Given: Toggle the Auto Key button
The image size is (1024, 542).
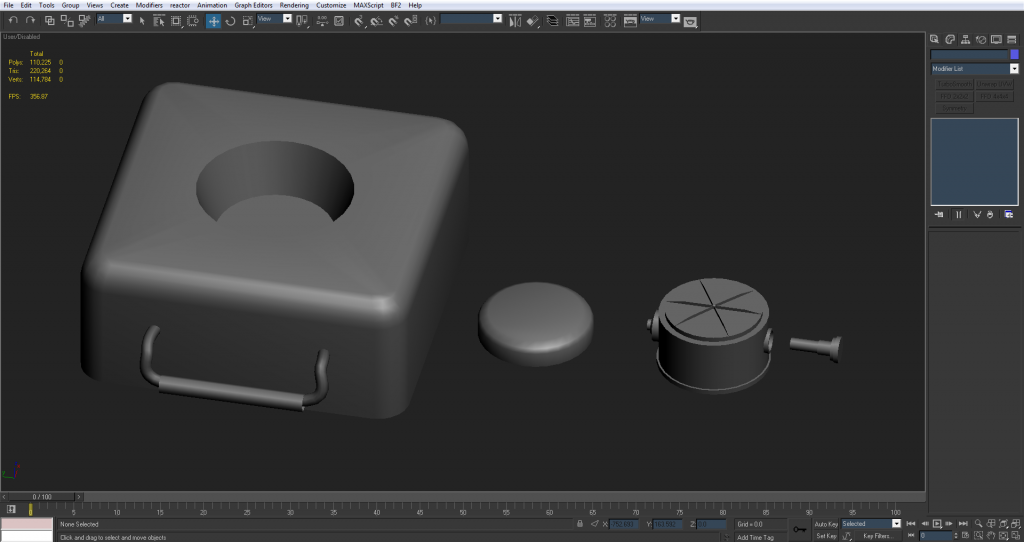Looking at the screenshot, I should pyautogui.click(x=826, y=523).
